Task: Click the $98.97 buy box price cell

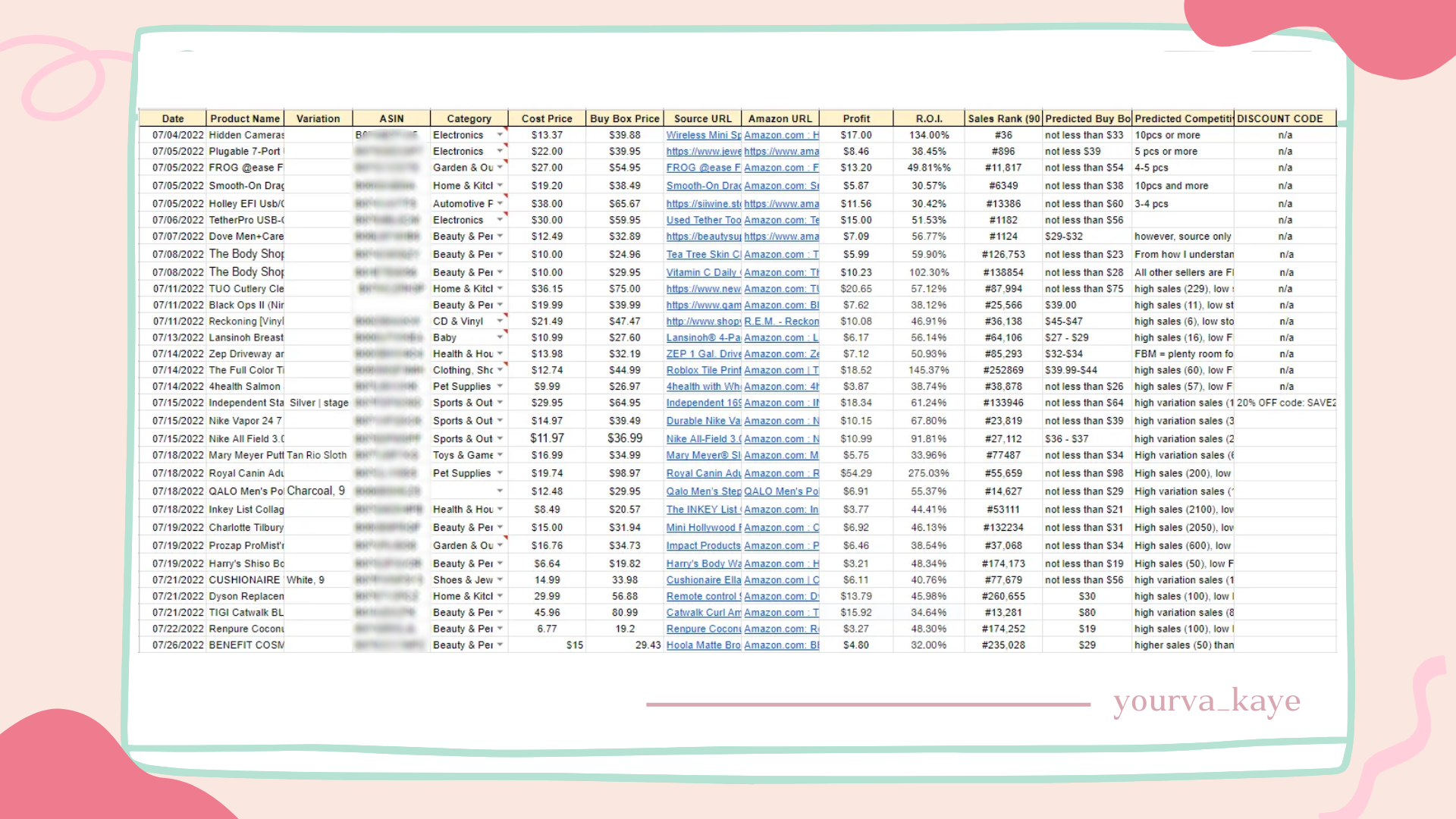Action: coord(625,473)
